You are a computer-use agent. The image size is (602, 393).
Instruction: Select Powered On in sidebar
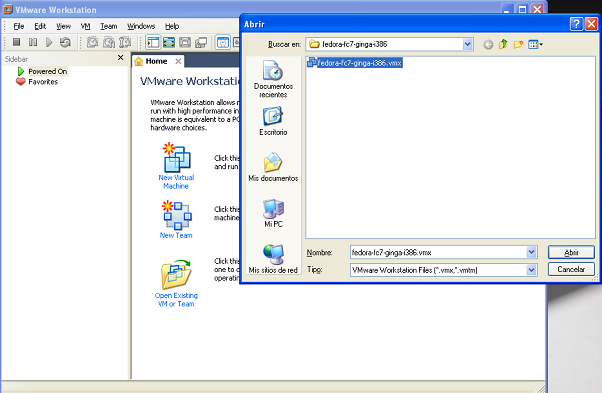pyautogui.click(x=48, y=71)
